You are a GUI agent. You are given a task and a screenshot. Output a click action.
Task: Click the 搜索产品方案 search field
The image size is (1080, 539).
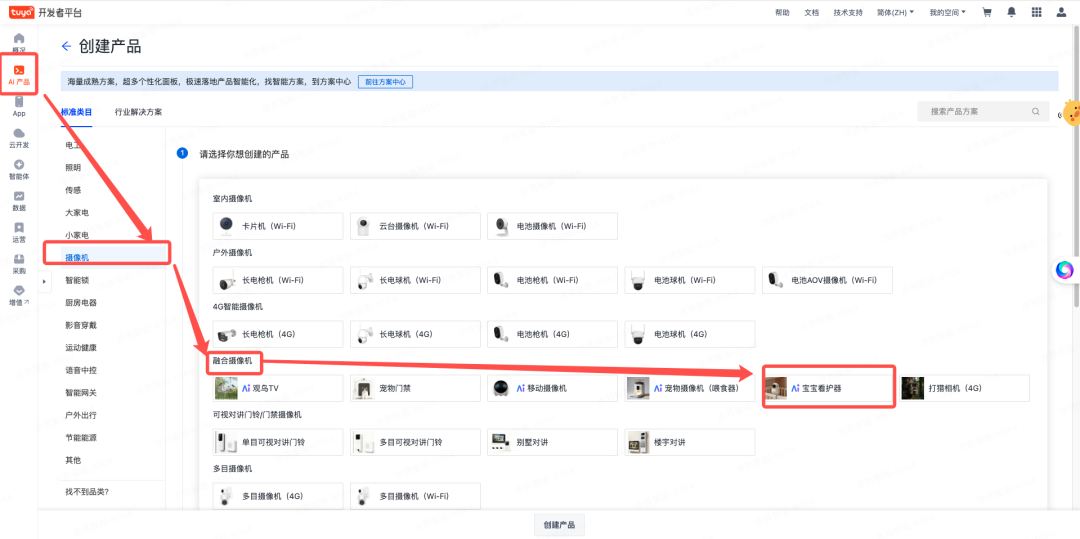point(978,112)
